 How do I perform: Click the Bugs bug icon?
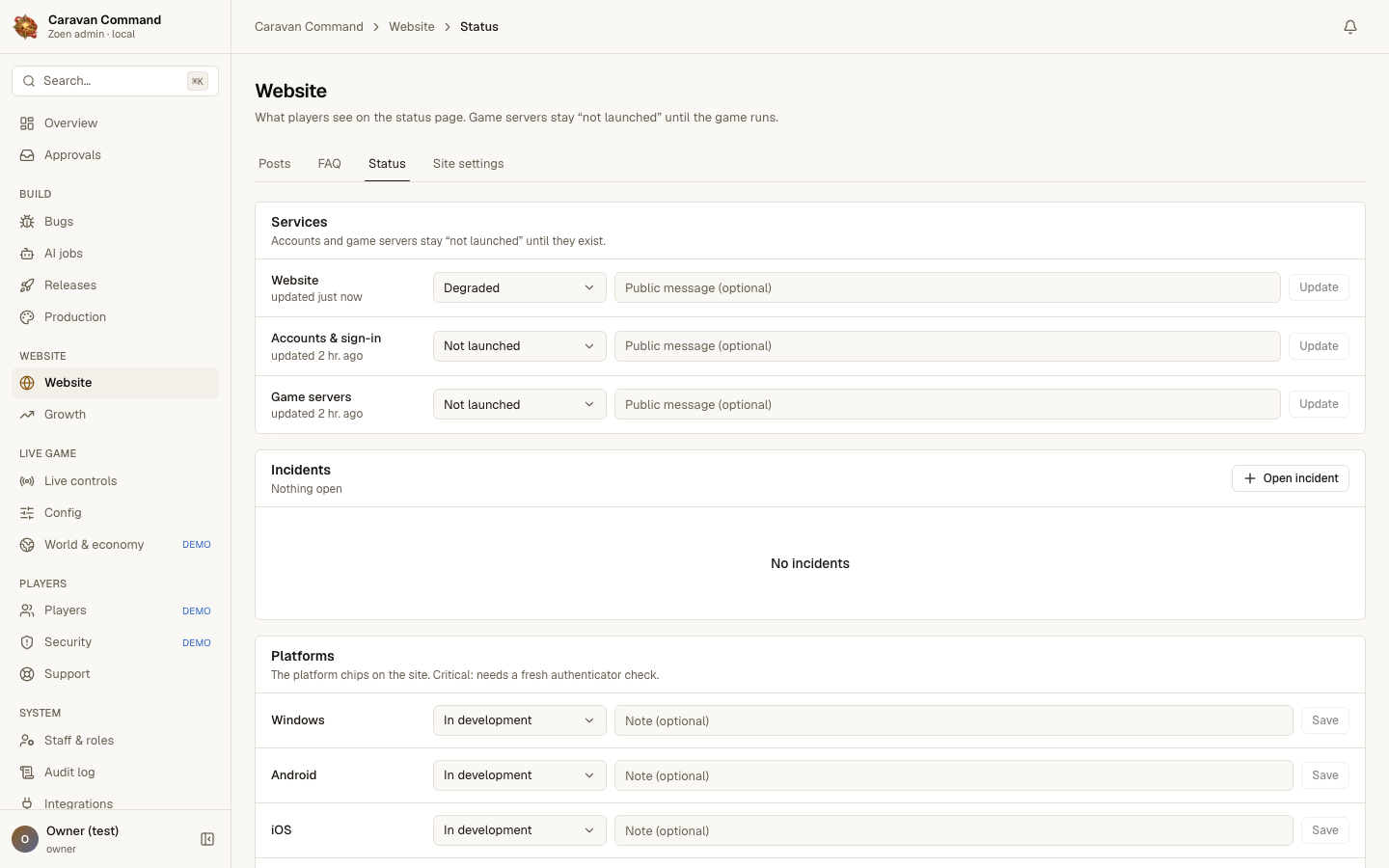click(27, 222)
